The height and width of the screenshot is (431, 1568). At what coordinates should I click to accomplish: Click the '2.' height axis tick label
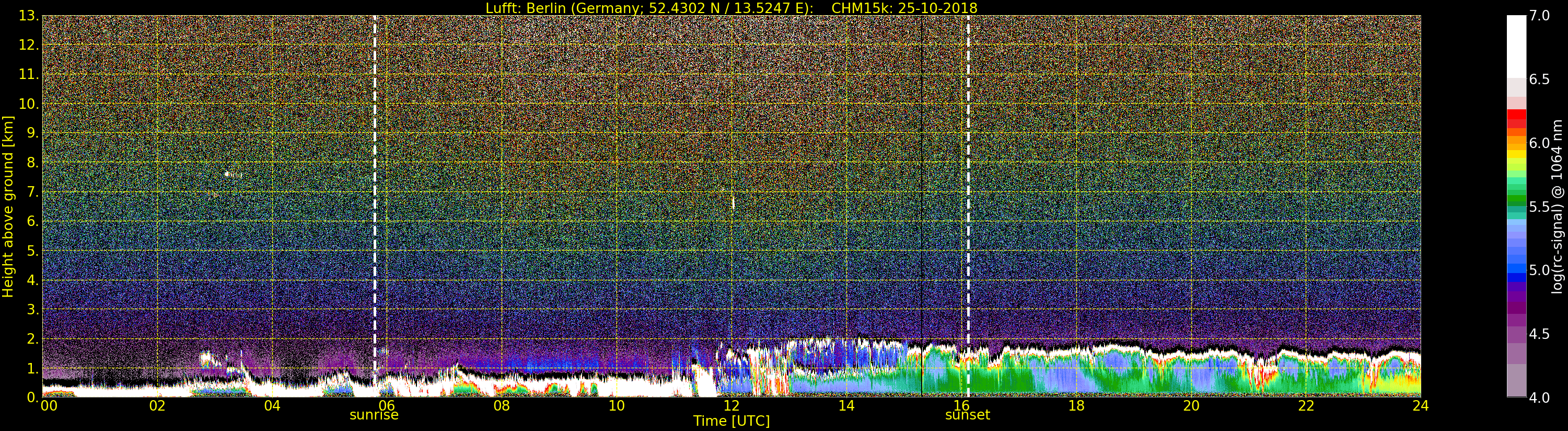(33, 338)
